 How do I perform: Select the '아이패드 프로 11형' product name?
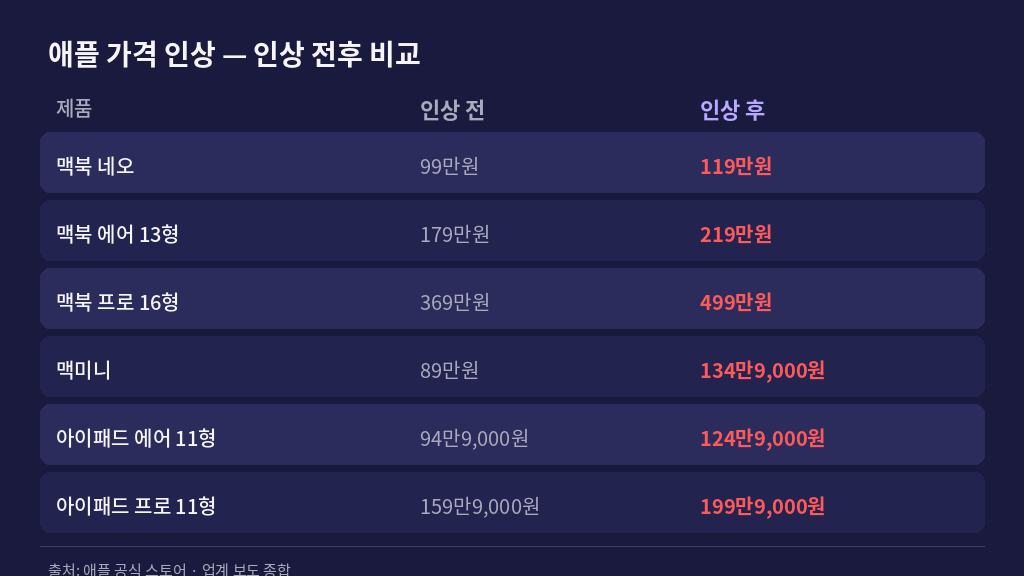[x=136, y=506]
